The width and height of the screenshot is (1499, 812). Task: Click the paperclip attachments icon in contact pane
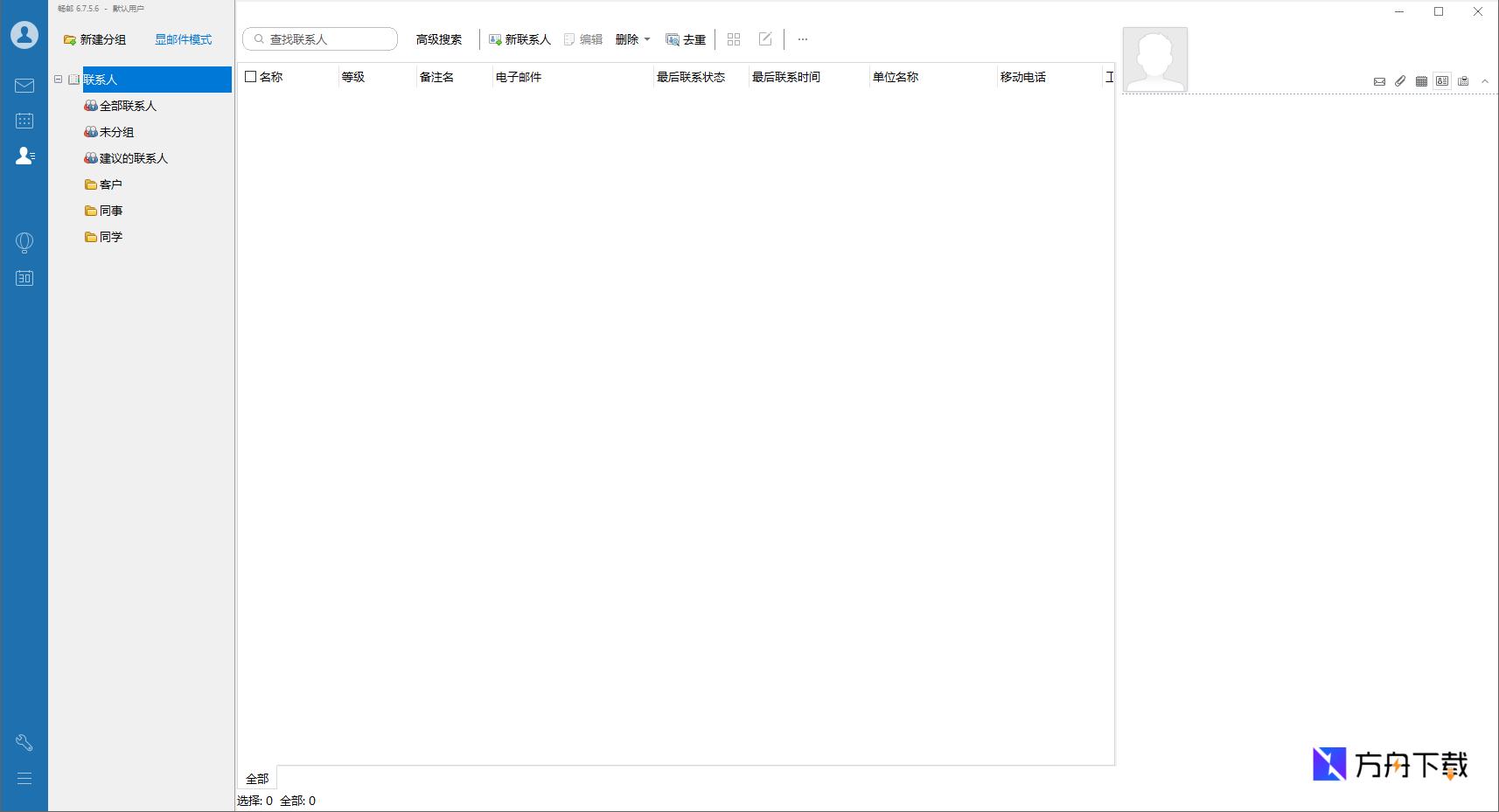tap(1400, 81)
